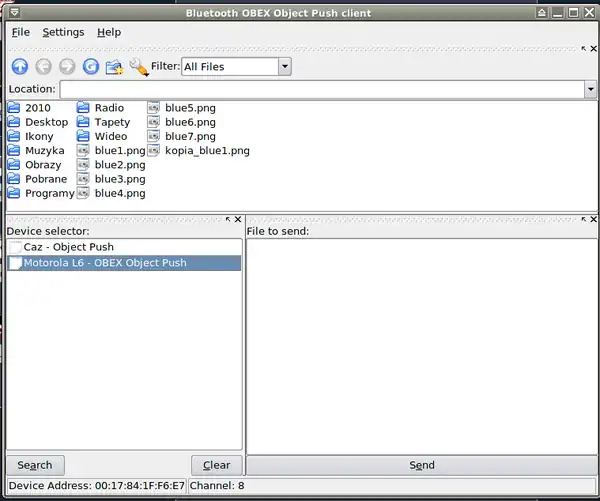The width and height of the screenshot is (600, 501).
Task: Open the Tapety folder
Action: 111,122
